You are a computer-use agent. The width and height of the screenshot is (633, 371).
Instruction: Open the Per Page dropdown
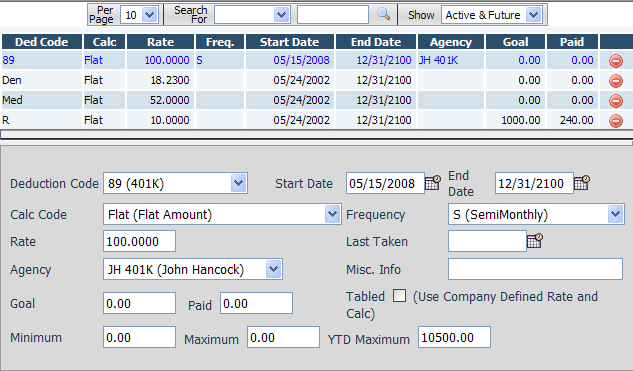149,15
